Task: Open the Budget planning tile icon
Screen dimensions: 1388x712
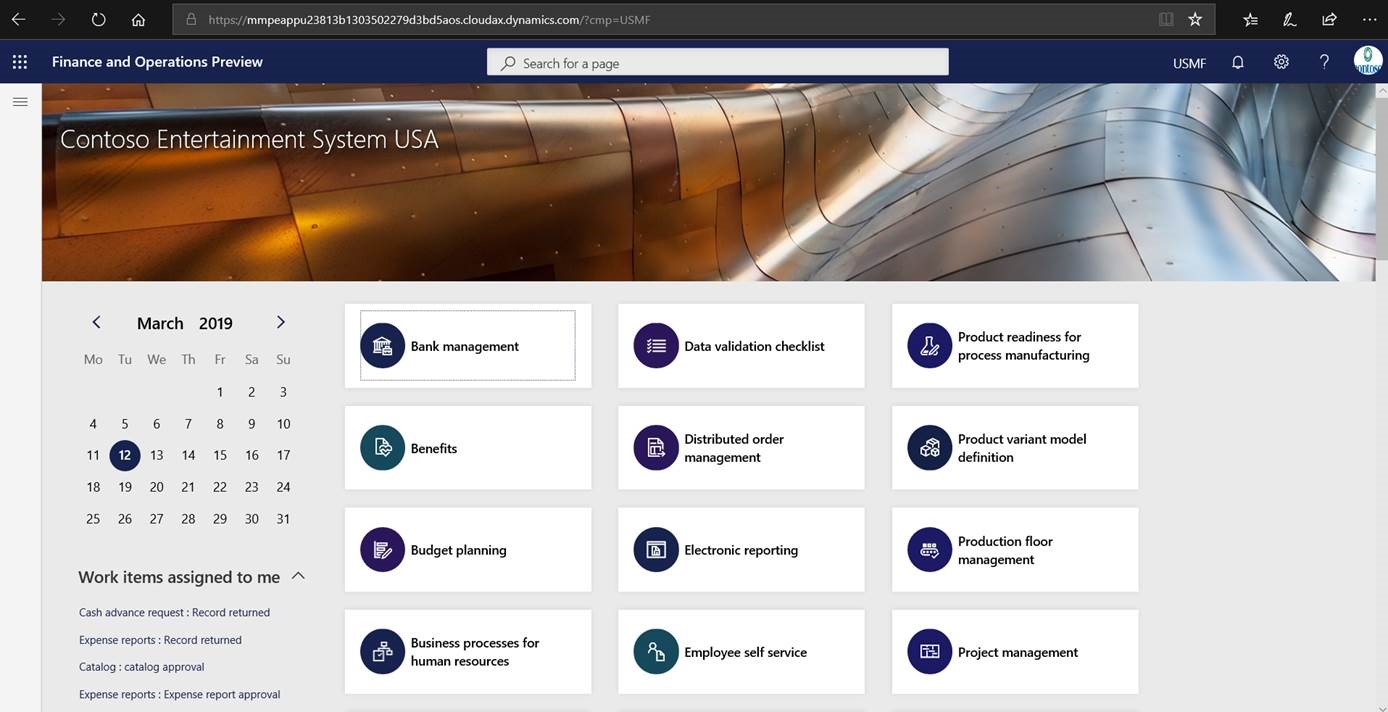Action: tap(382, 550)
